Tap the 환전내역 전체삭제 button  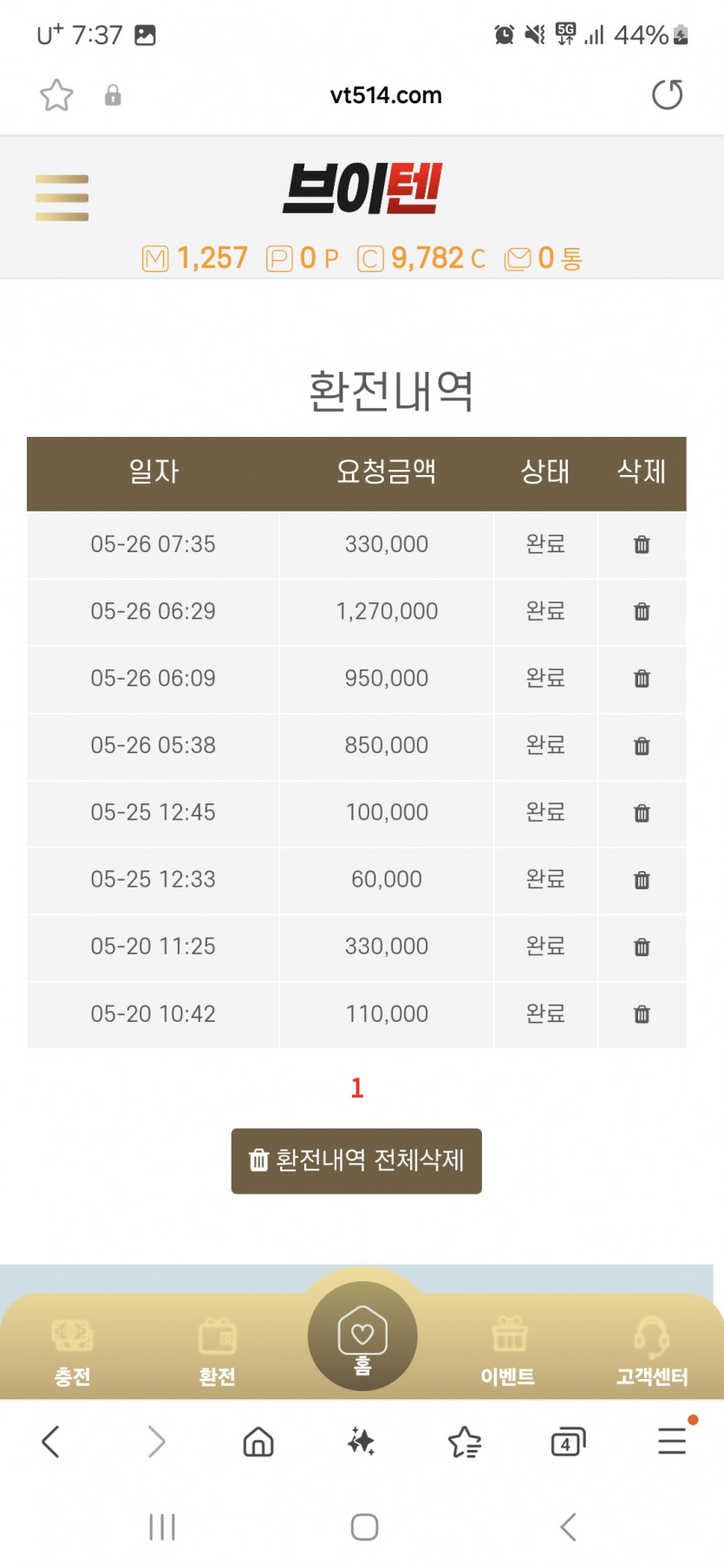(356, 1161)
